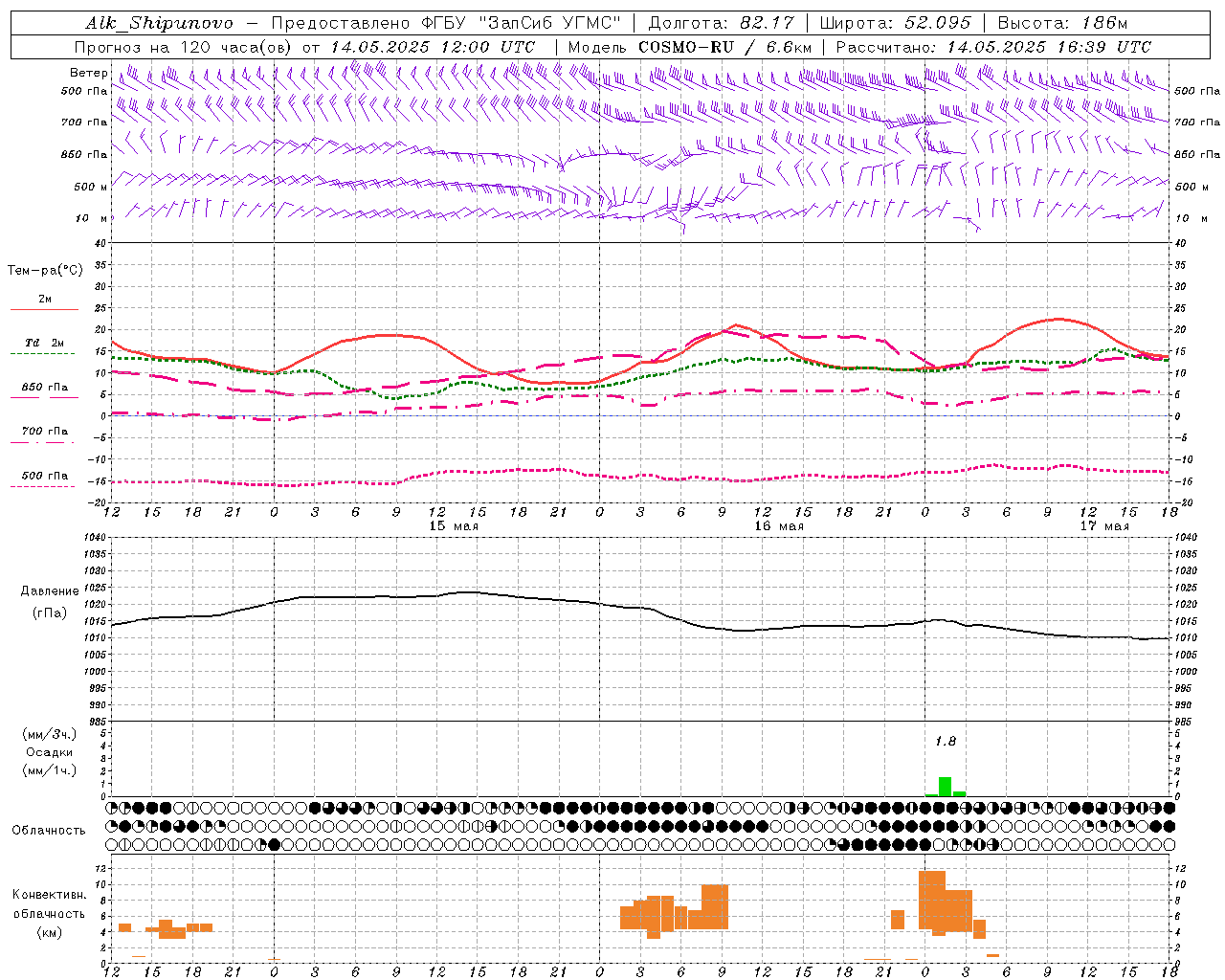Click the Тем-ра(°C) temperature panel label

[45, 271]
